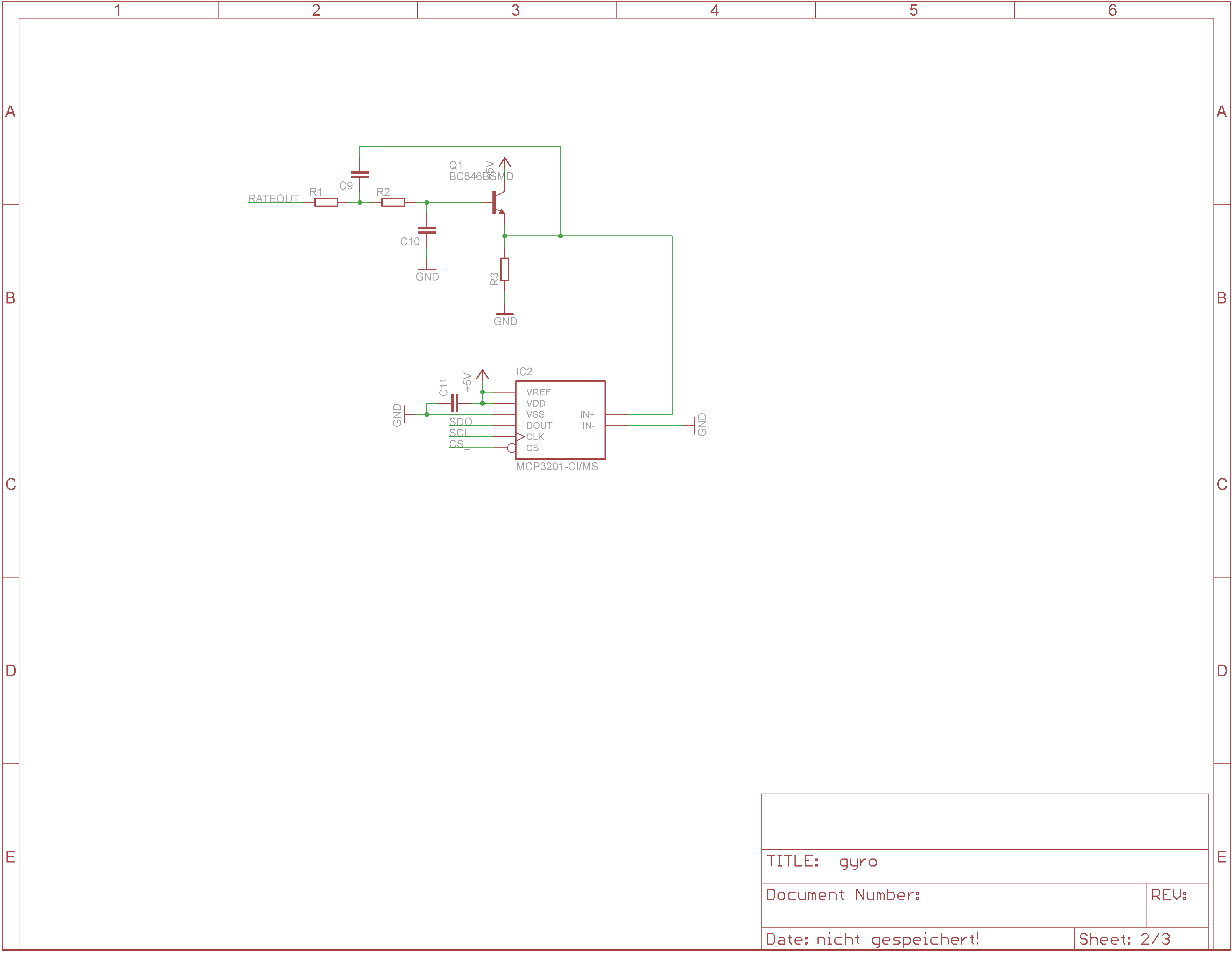The height and width of the screenshot is (954, 1232).
Task: Select the GND symbol on the IN- net
Action: point(694,426)
